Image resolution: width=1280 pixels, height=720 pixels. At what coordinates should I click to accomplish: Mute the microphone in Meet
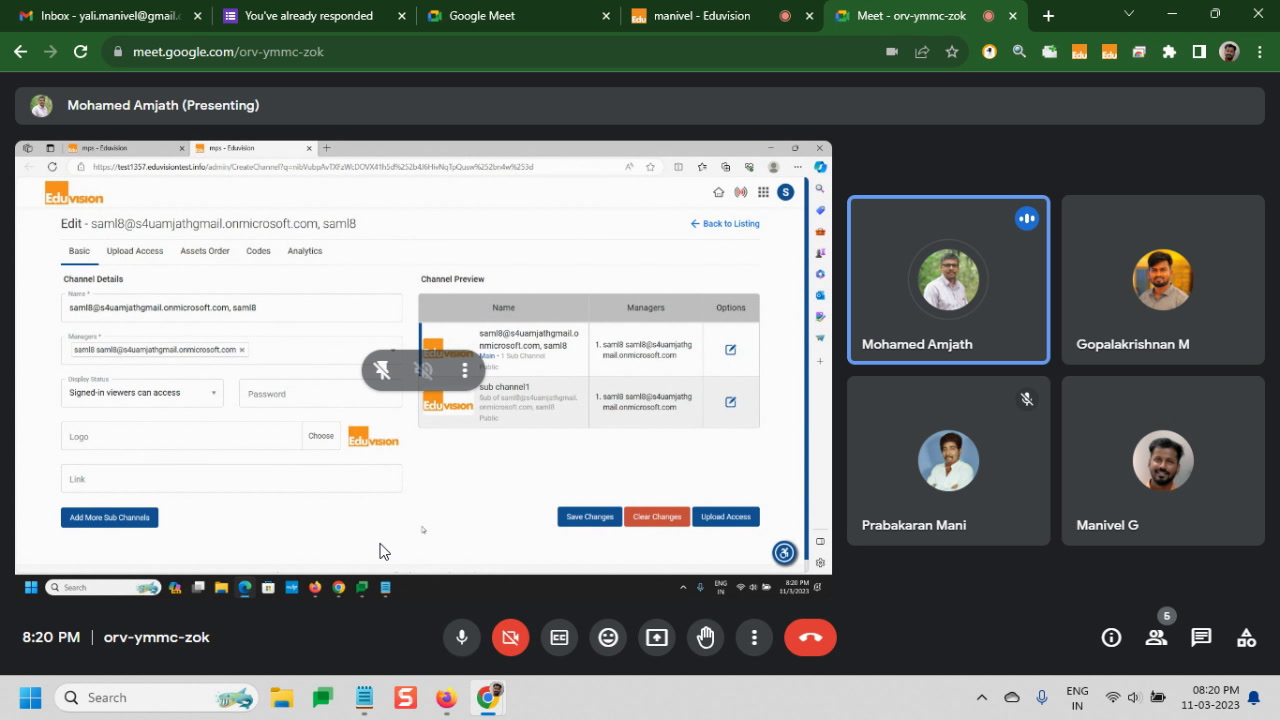tap(462, 637)
